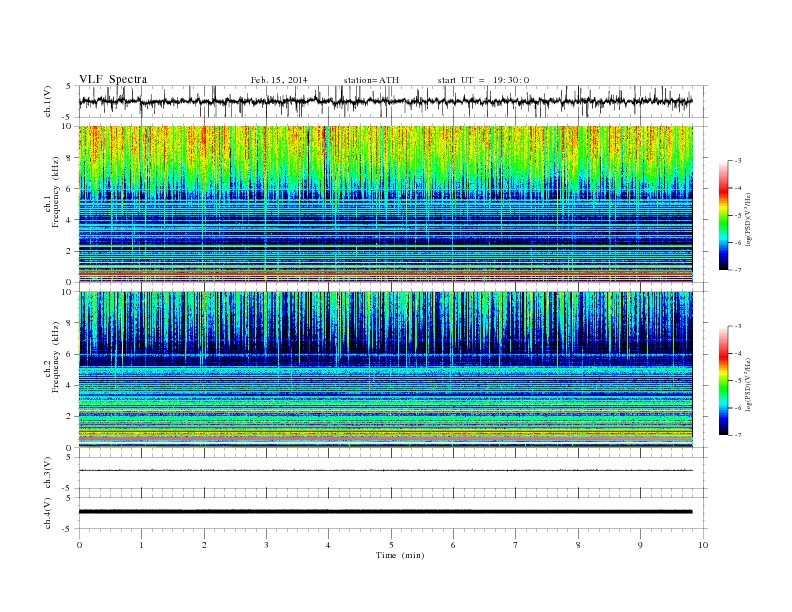
Task: Click the "4" tick on the time axis
Action: pyautogui.click(x=328, y=545)
